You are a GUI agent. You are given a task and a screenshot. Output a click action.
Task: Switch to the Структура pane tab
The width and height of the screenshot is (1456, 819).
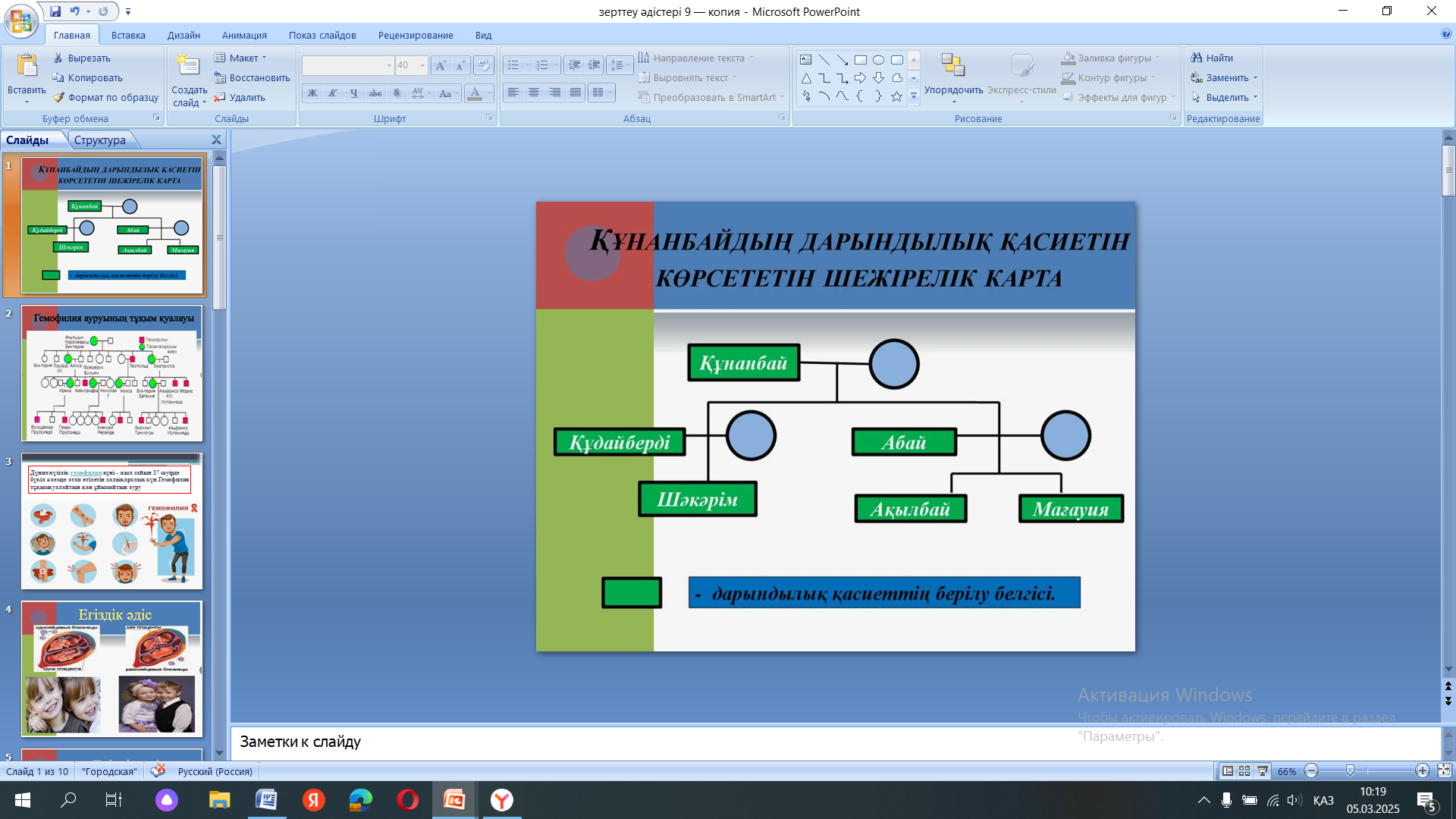pyautogui.click(x=100, y=140)
